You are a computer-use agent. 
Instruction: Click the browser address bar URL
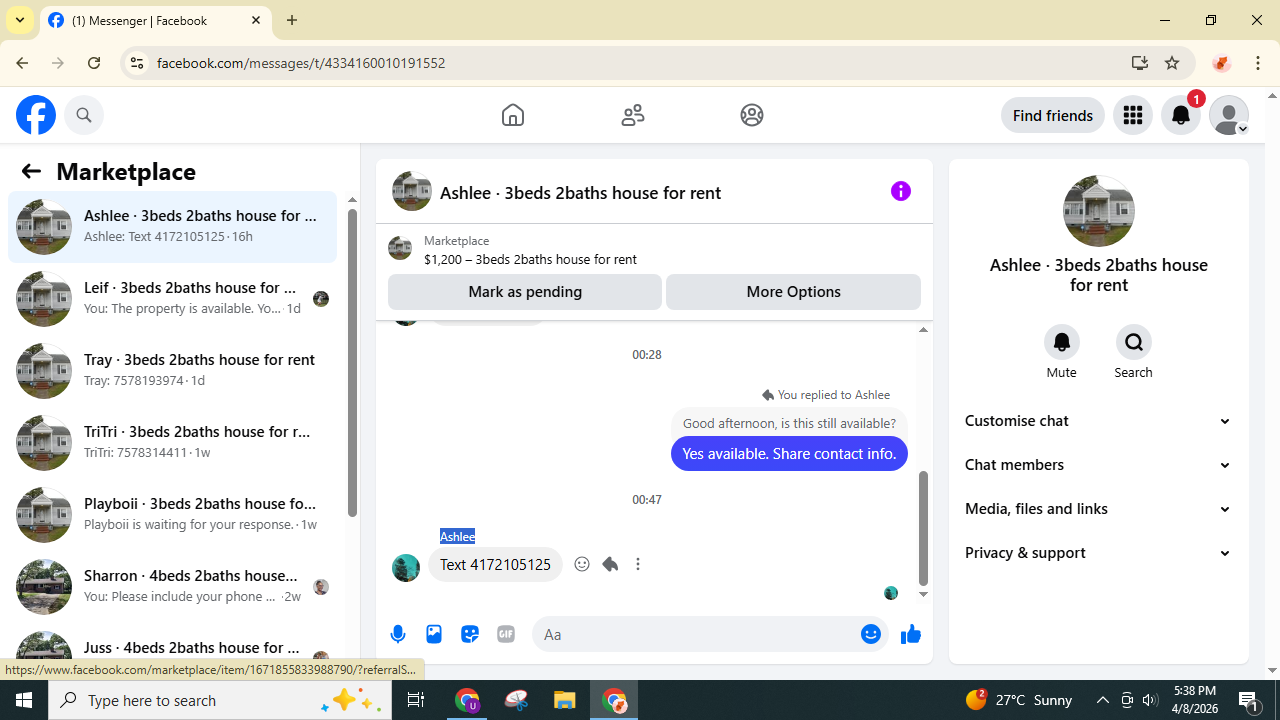[x=301, y=63]
